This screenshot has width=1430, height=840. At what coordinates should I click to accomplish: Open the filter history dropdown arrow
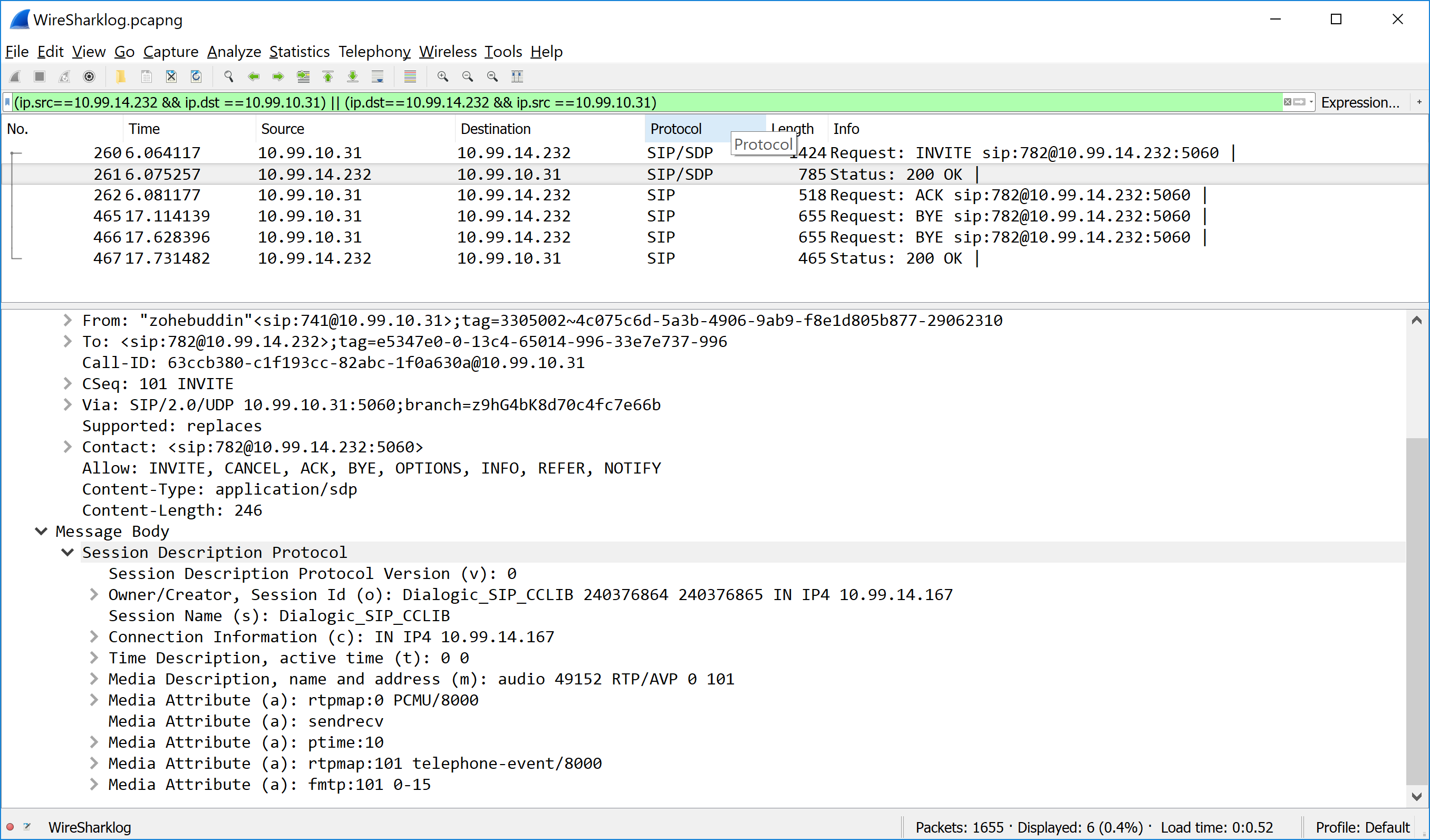point(1311,102)
